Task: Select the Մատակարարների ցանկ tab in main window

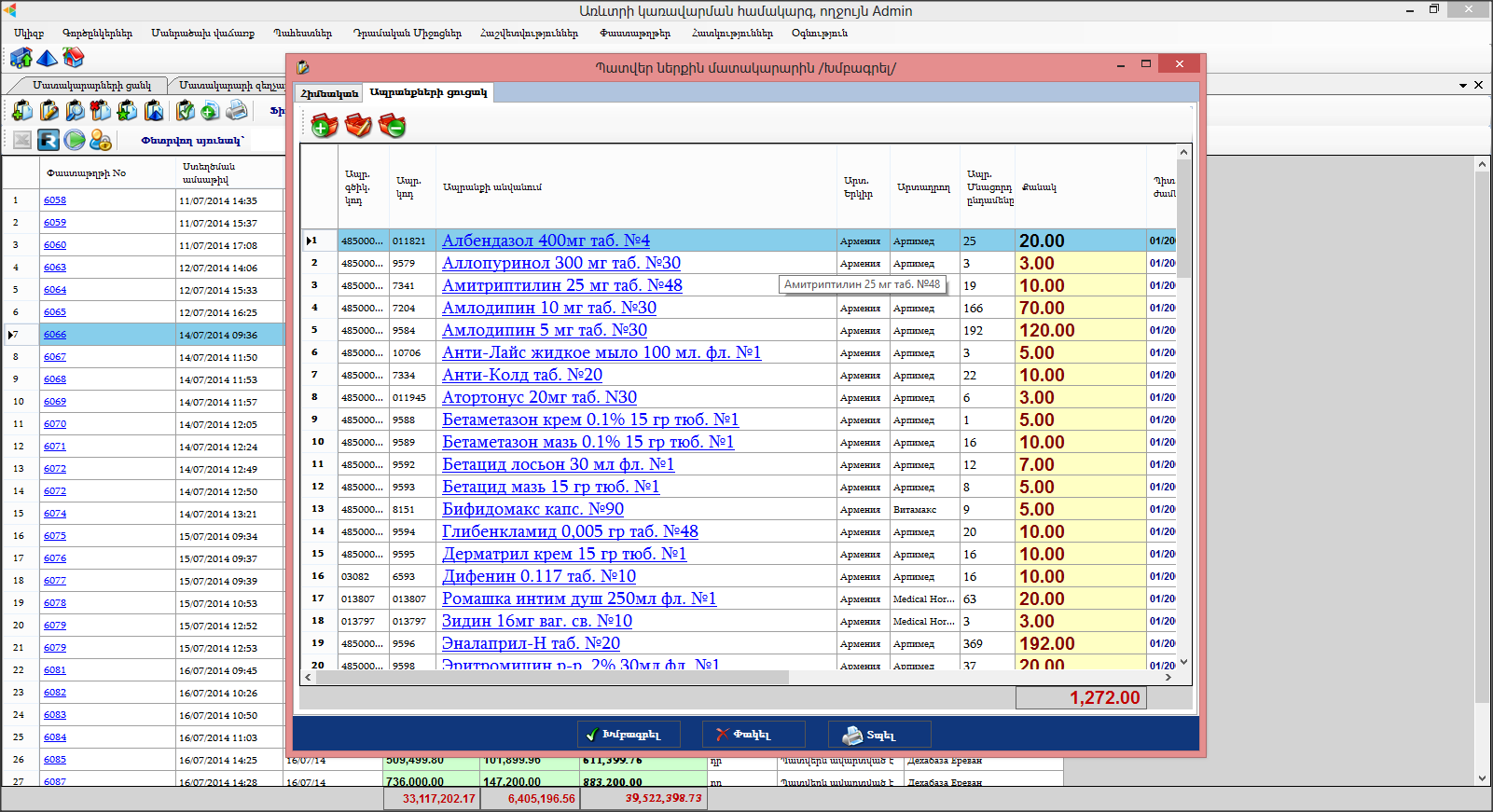Action: pyautogui.click(x=91, y=85)
